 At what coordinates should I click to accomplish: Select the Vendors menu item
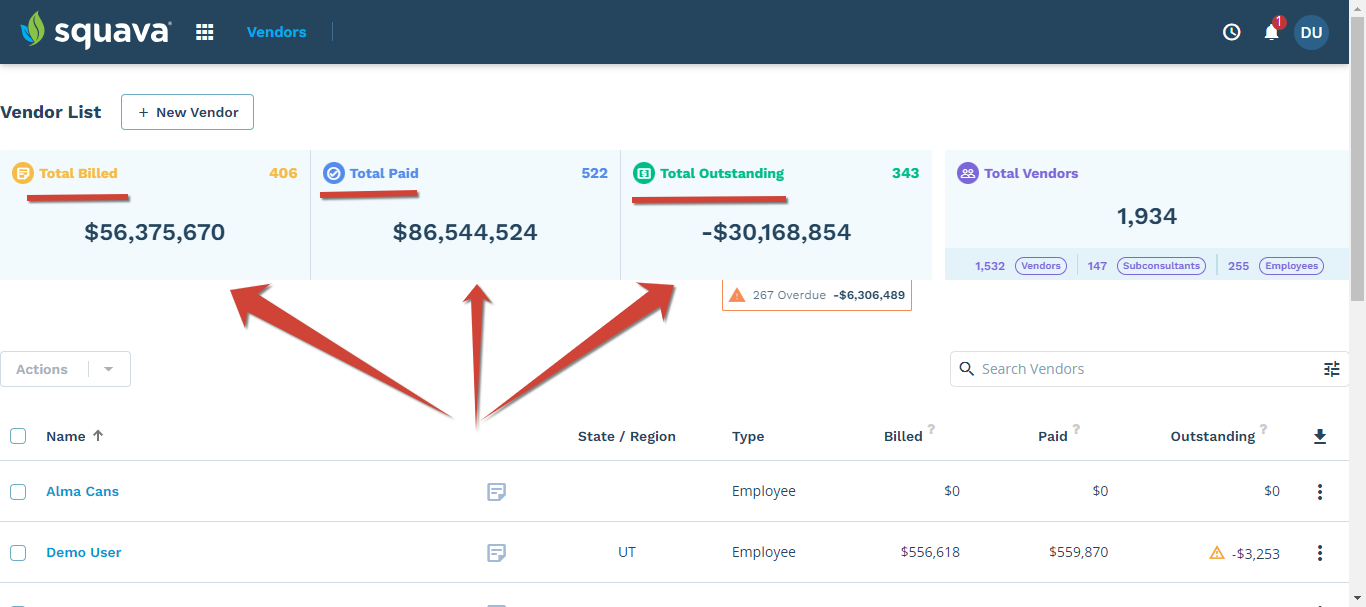pyautogui.click(x=276, y=31)
